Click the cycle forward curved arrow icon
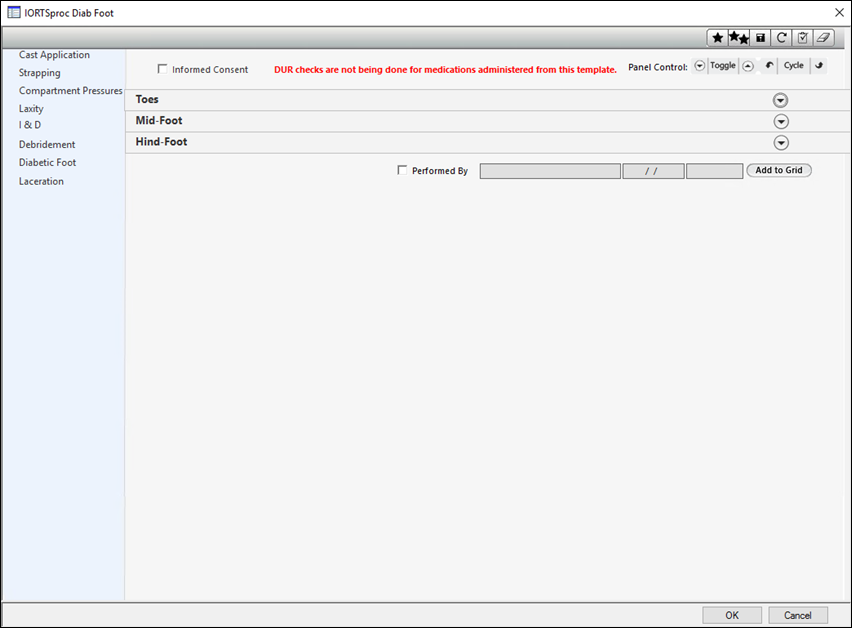Image resolution: width=852 pixels, height=628 pixels. (819, 66)
